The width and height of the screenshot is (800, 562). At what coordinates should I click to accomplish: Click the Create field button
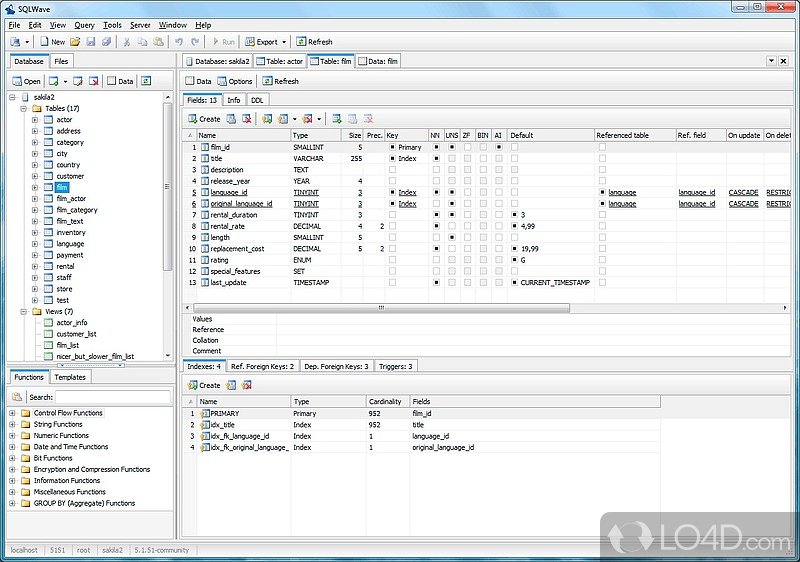(x=204, y=119)
